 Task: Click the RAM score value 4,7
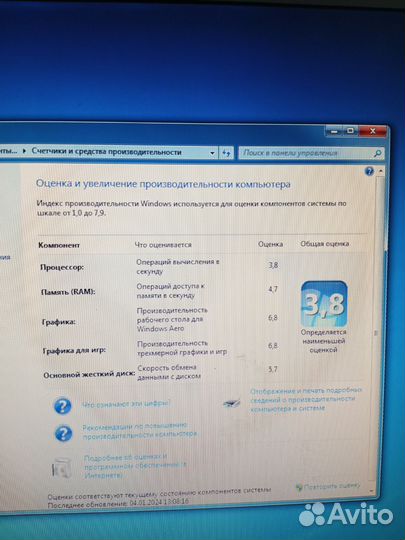click(x=273, y=289)
